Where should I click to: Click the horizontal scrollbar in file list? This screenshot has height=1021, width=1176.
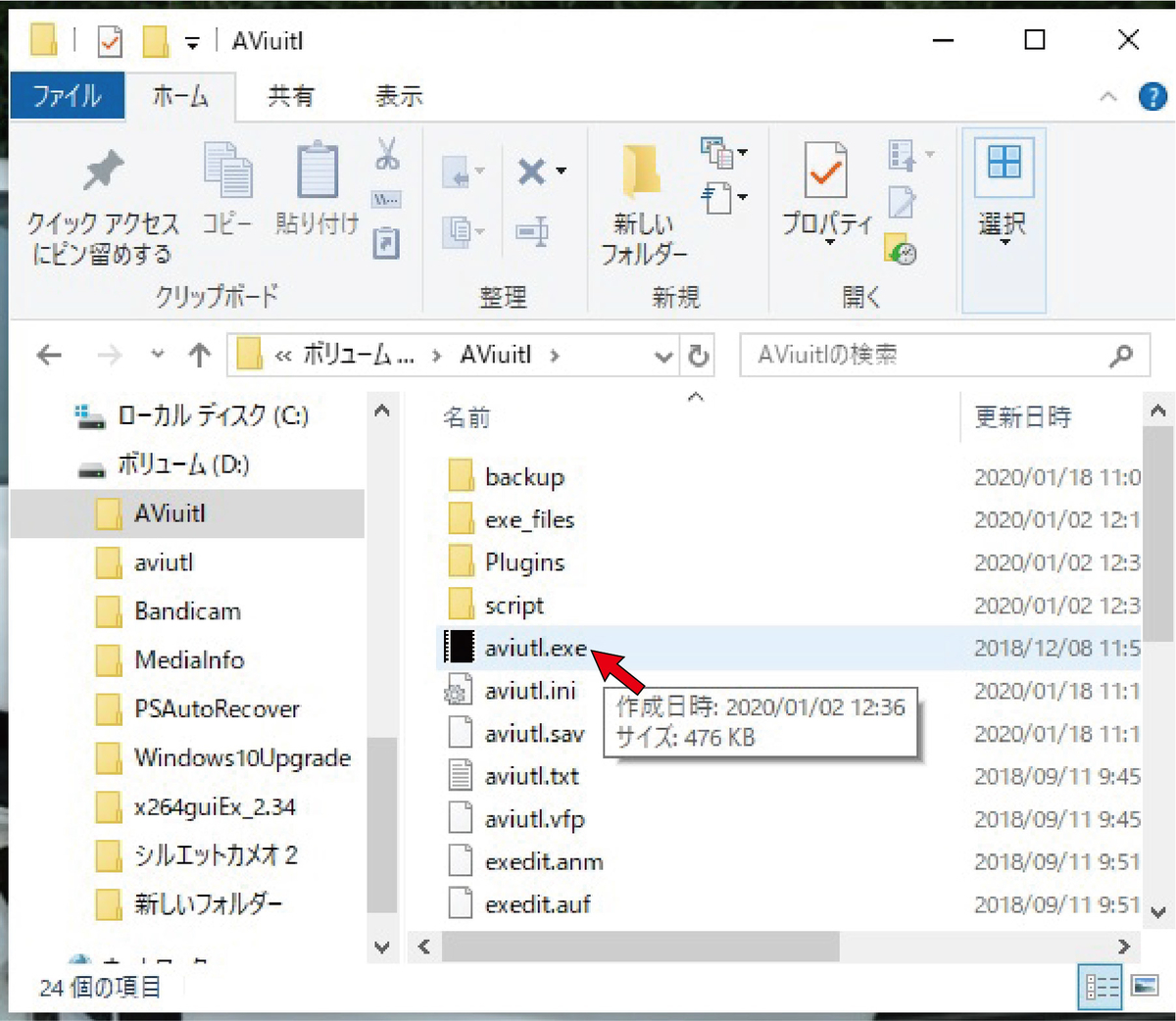[x=640, y=947]
